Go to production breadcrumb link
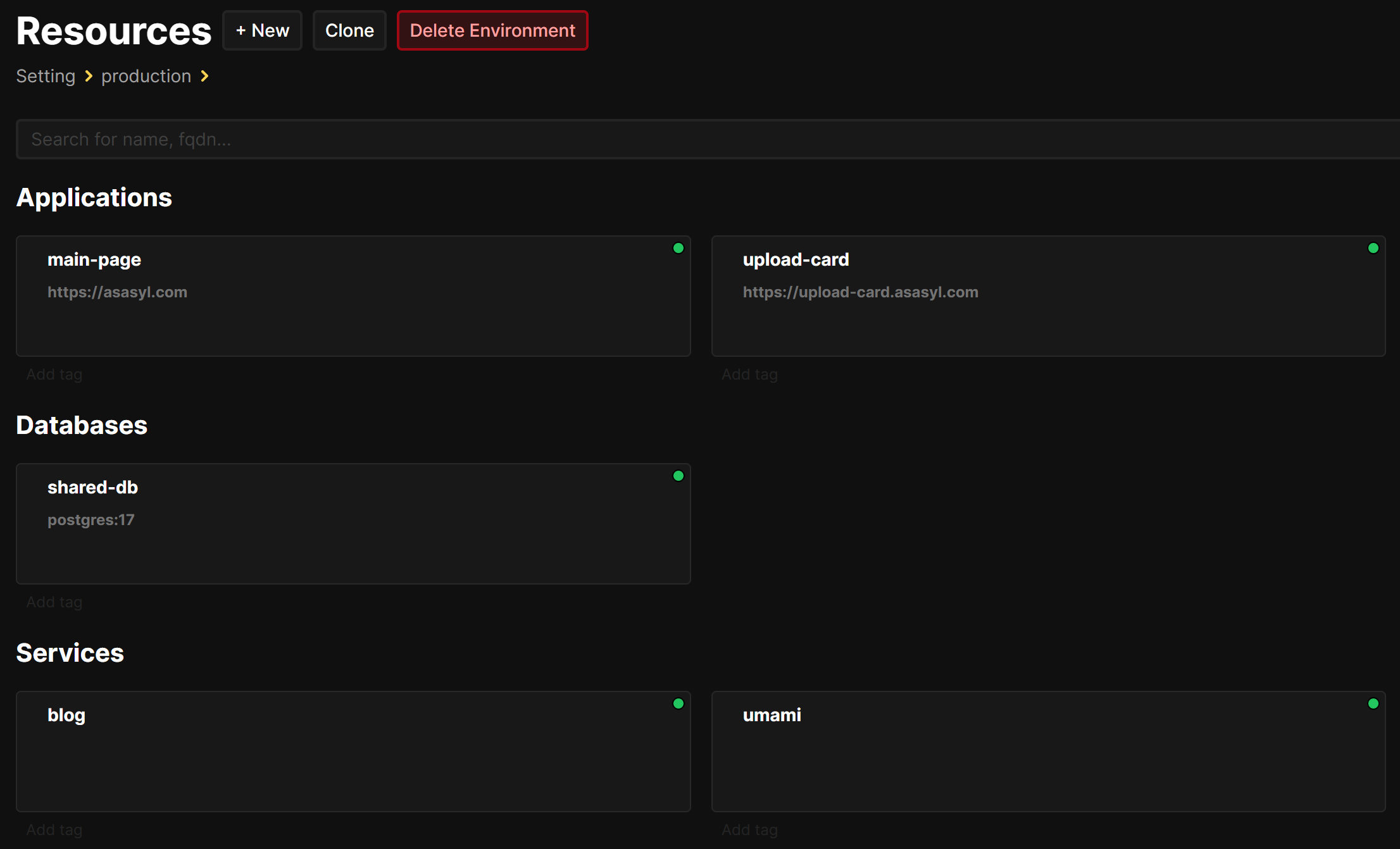1400x849 pixels. (x=146, y=77)
